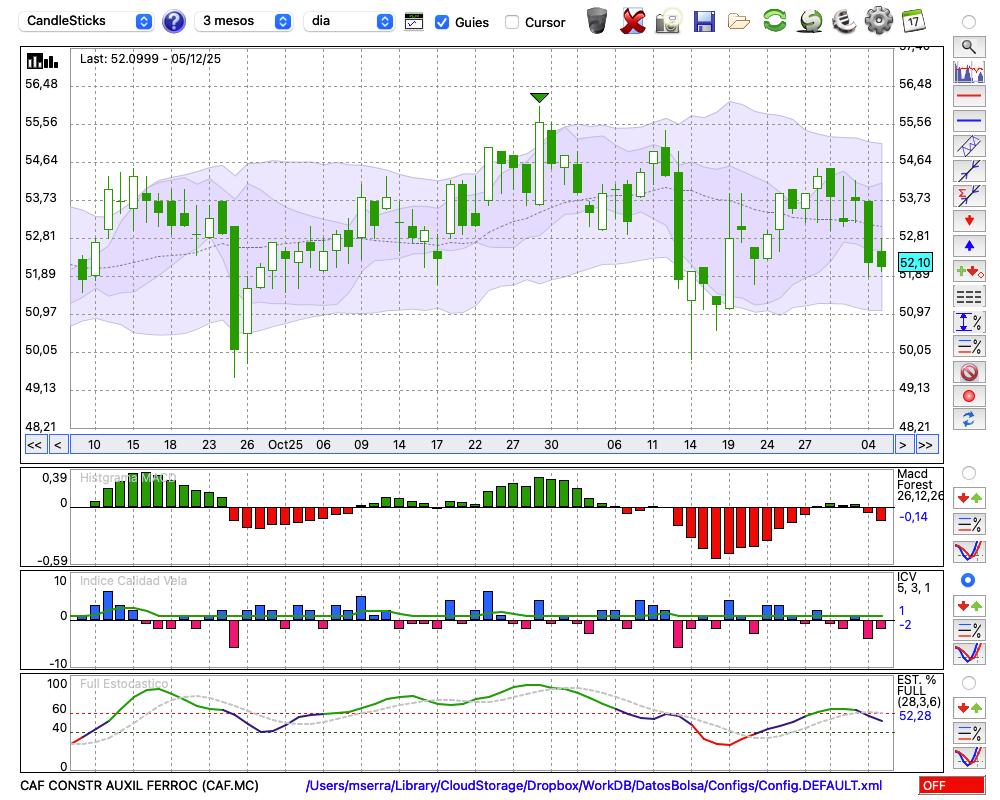Click the Histograma MACD panel title
The image size is (1000, 800).
click(x=128, y=477)
